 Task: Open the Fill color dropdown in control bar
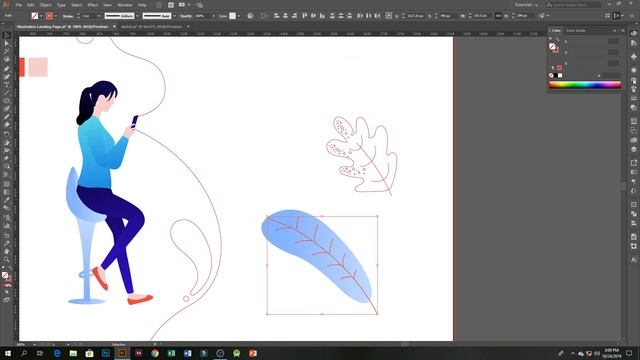[x=41, y=16]
